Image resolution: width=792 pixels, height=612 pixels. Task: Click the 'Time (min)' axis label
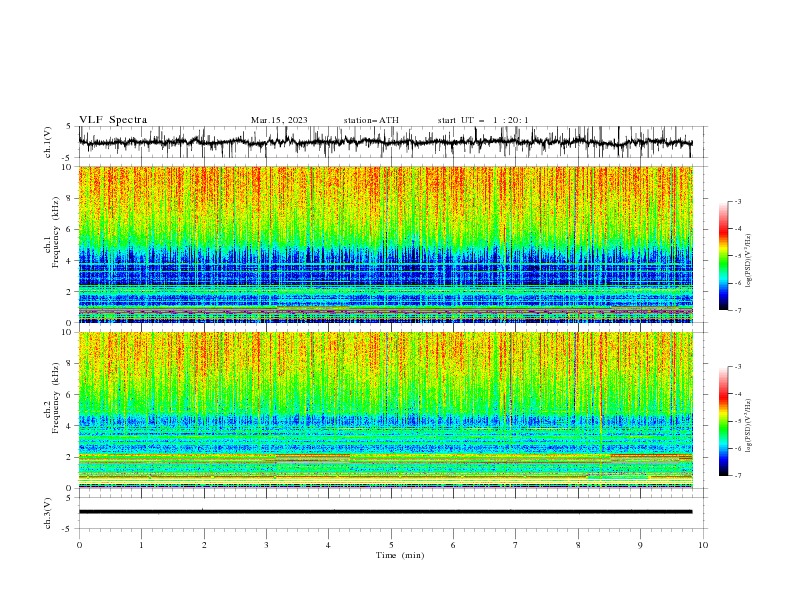pos(400,555)
